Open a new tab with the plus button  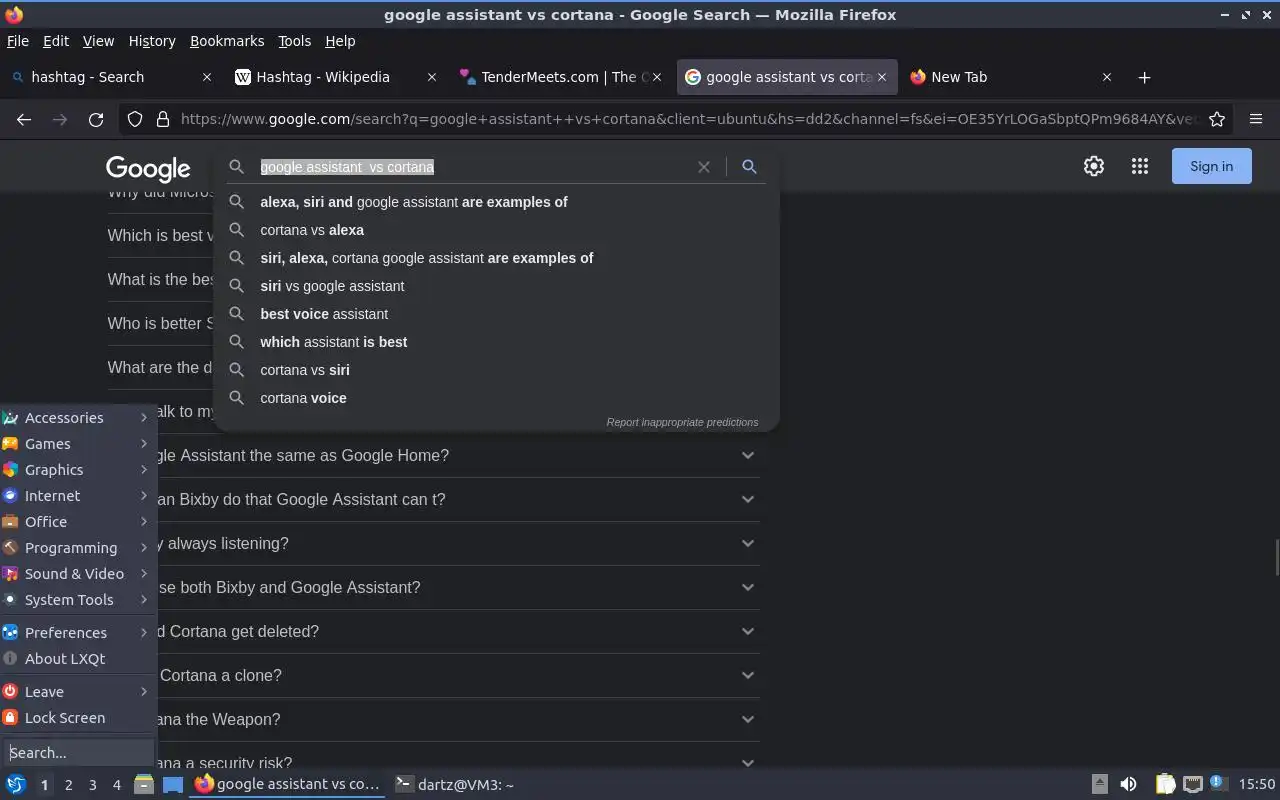pyautogui.click(x=1144, y=77)
